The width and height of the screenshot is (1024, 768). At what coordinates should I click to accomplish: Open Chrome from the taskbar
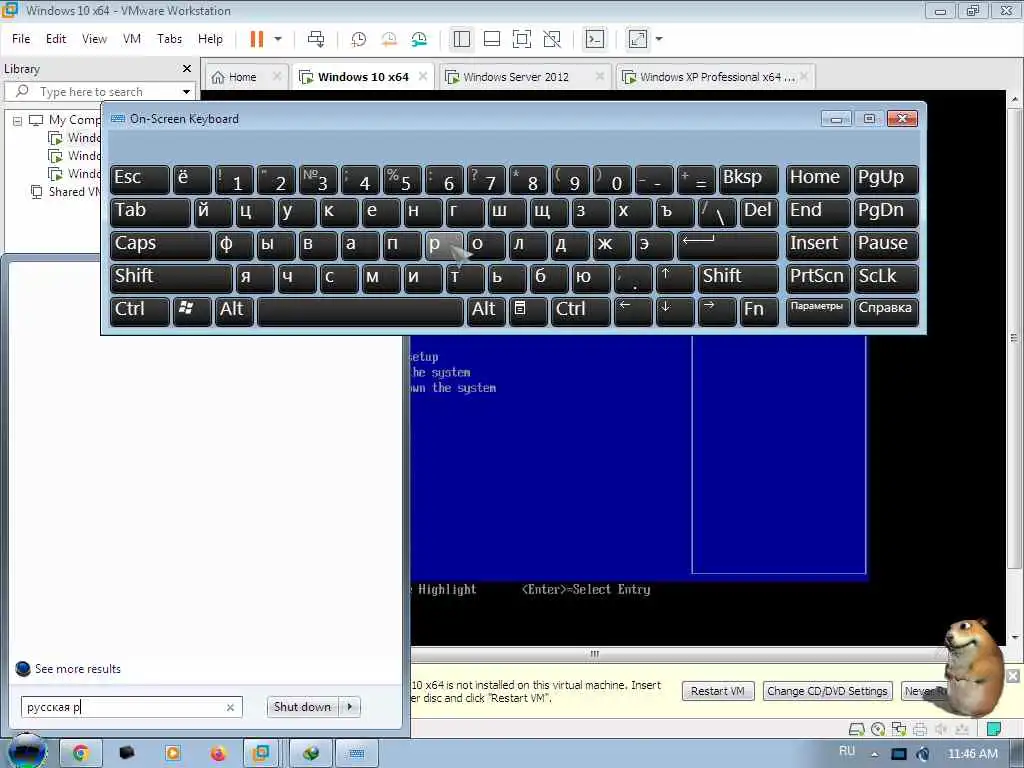pos(80,754)
